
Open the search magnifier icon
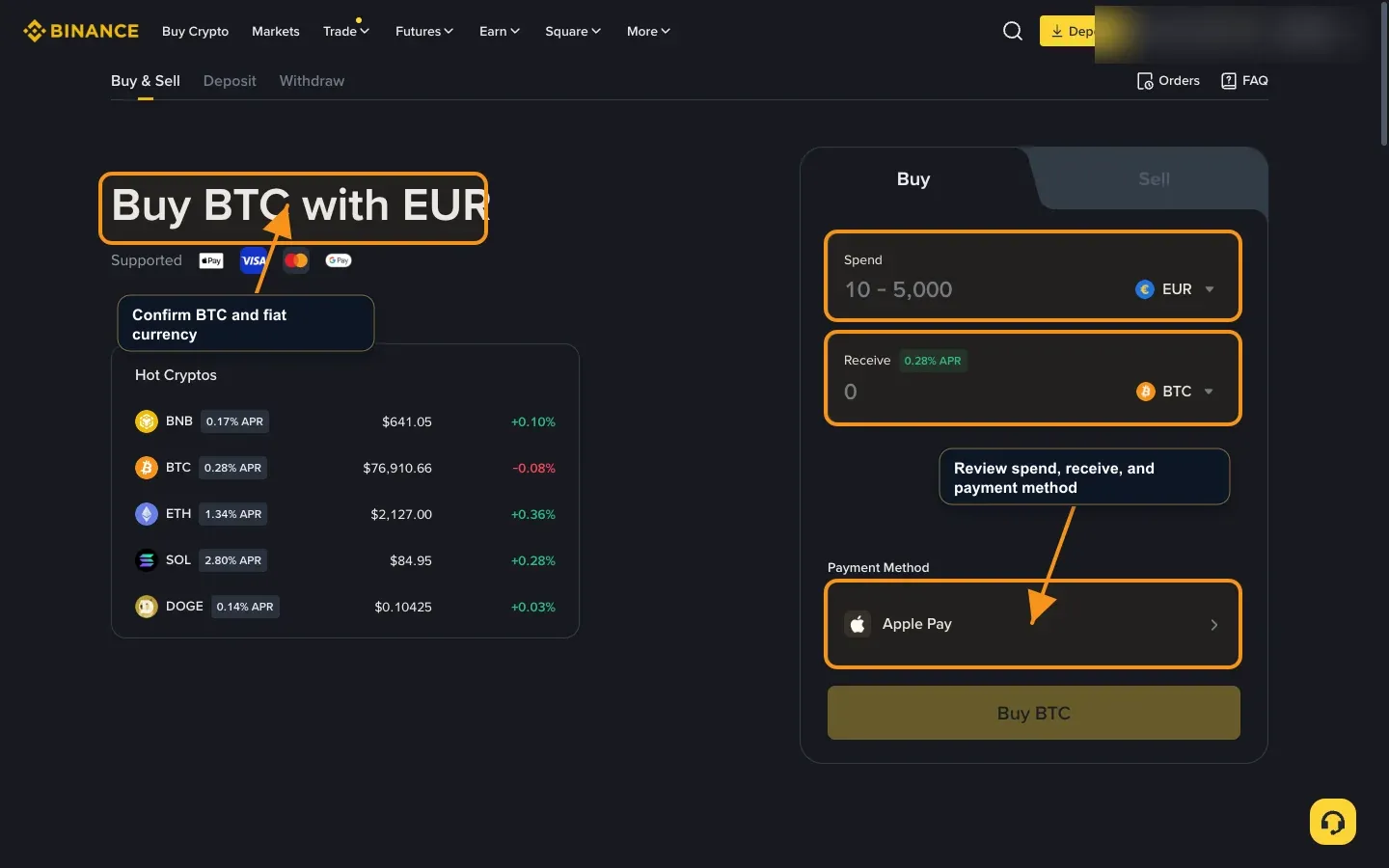[1013, 31]
